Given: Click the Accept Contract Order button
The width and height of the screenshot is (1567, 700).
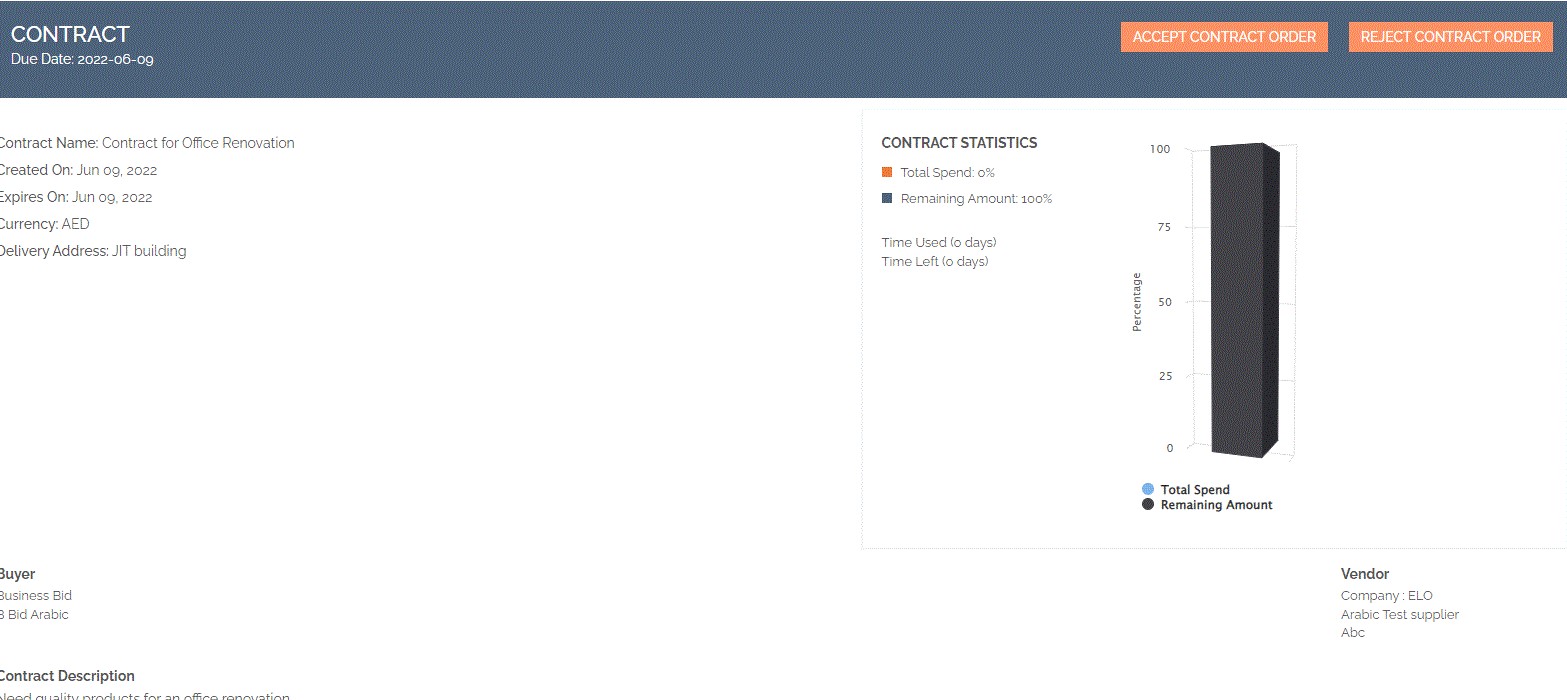Looking at the screenshot, I should tap(1224, 37).
